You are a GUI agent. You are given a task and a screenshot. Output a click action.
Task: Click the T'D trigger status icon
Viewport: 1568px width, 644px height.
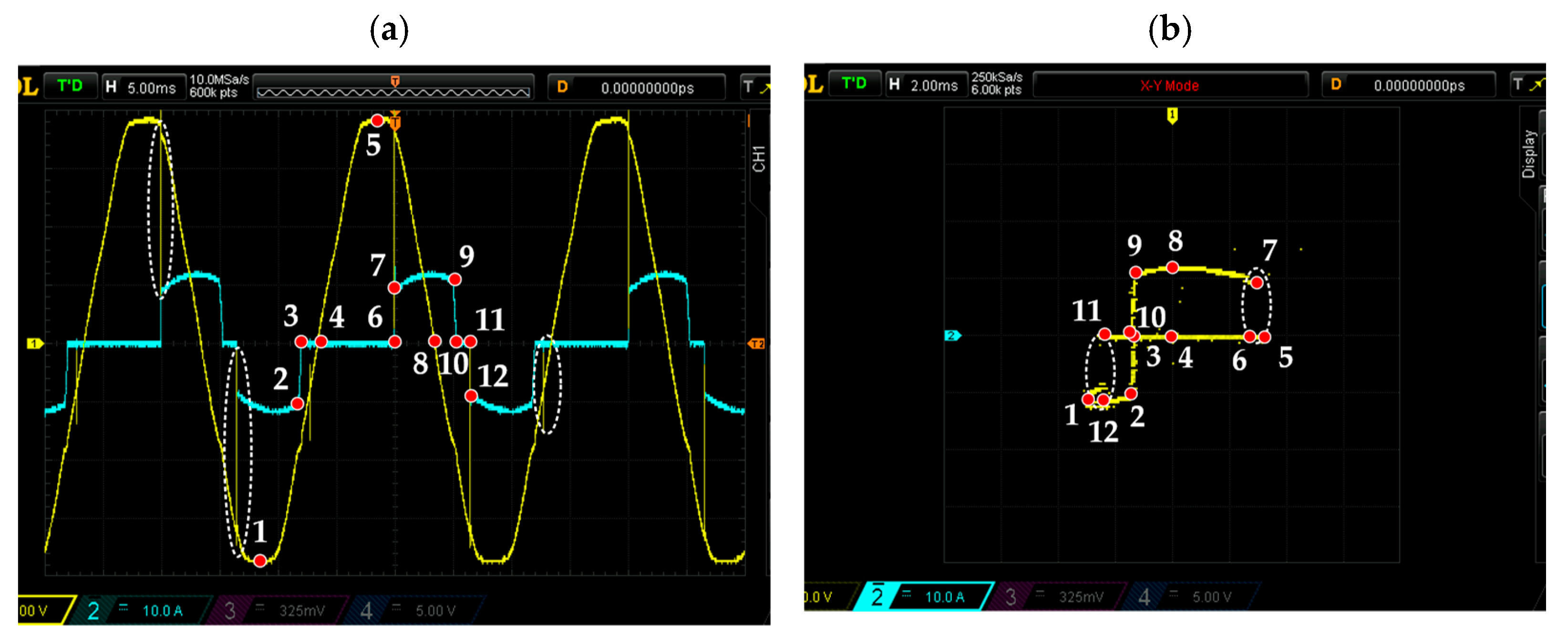[x=70, y=85]
